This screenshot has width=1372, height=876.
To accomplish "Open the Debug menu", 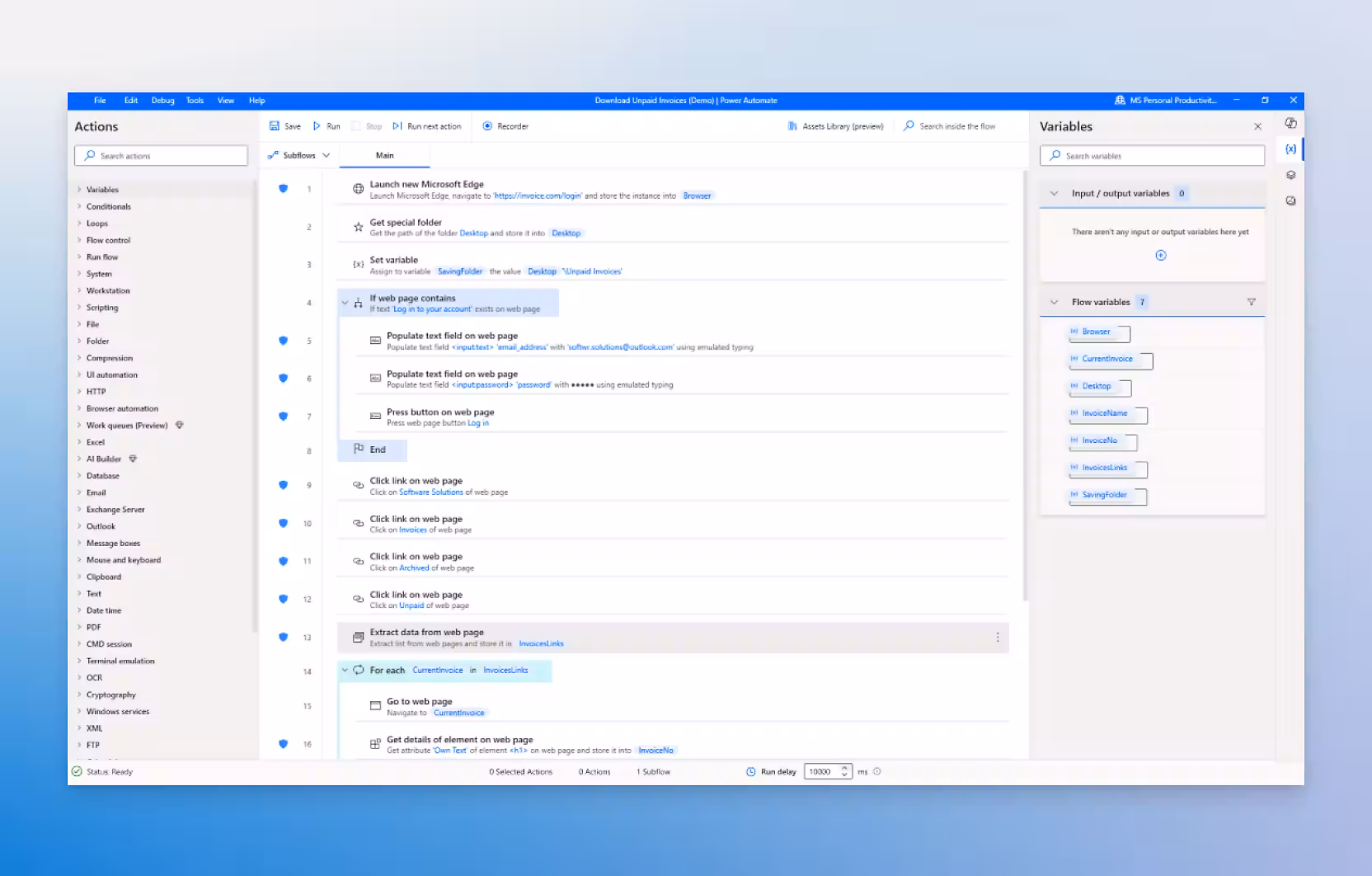I will [x=162, y=101].
